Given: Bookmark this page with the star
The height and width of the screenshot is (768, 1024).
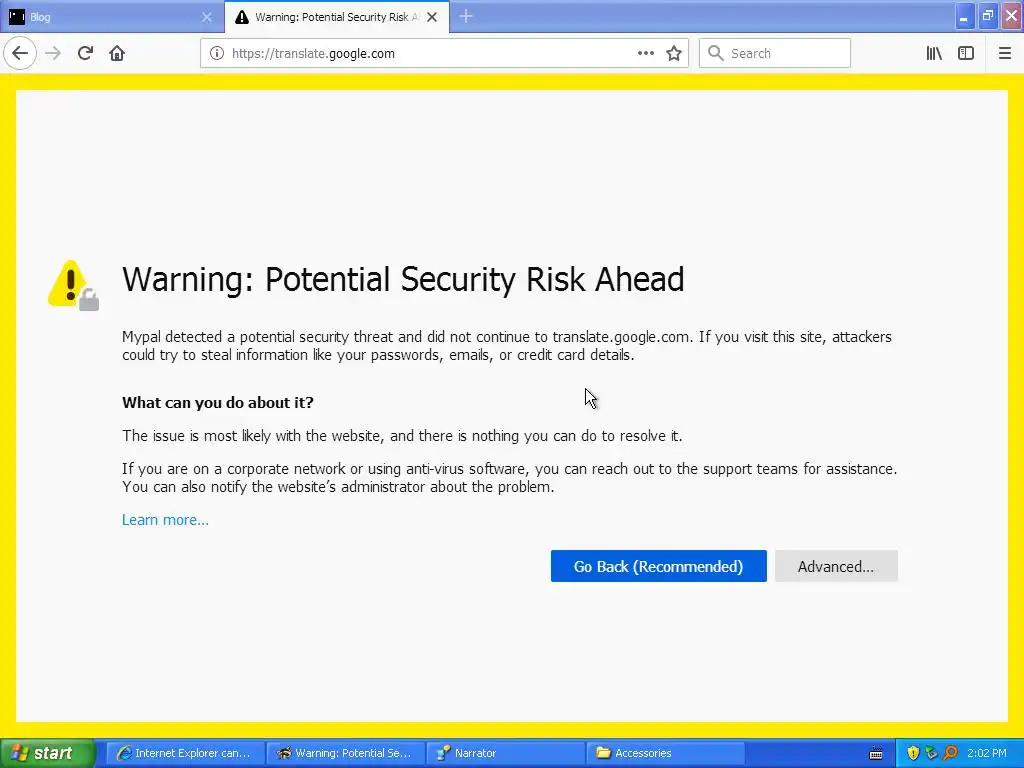Looking at the screenshot, I should pyautogui.click(x=674, y=54).
